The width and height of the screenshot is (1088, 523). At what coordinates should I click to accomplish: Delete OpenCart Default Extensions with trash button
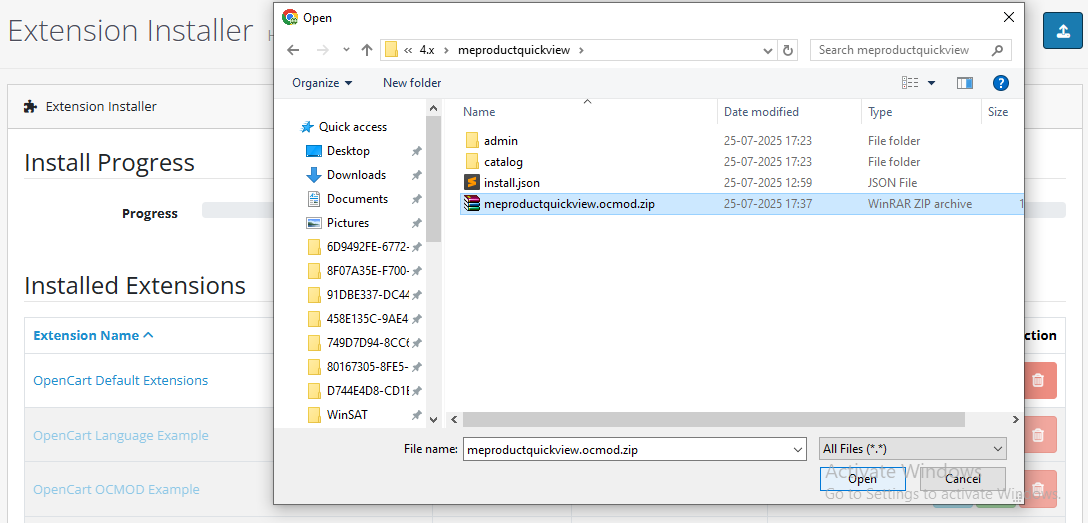tap(1038, 381)
